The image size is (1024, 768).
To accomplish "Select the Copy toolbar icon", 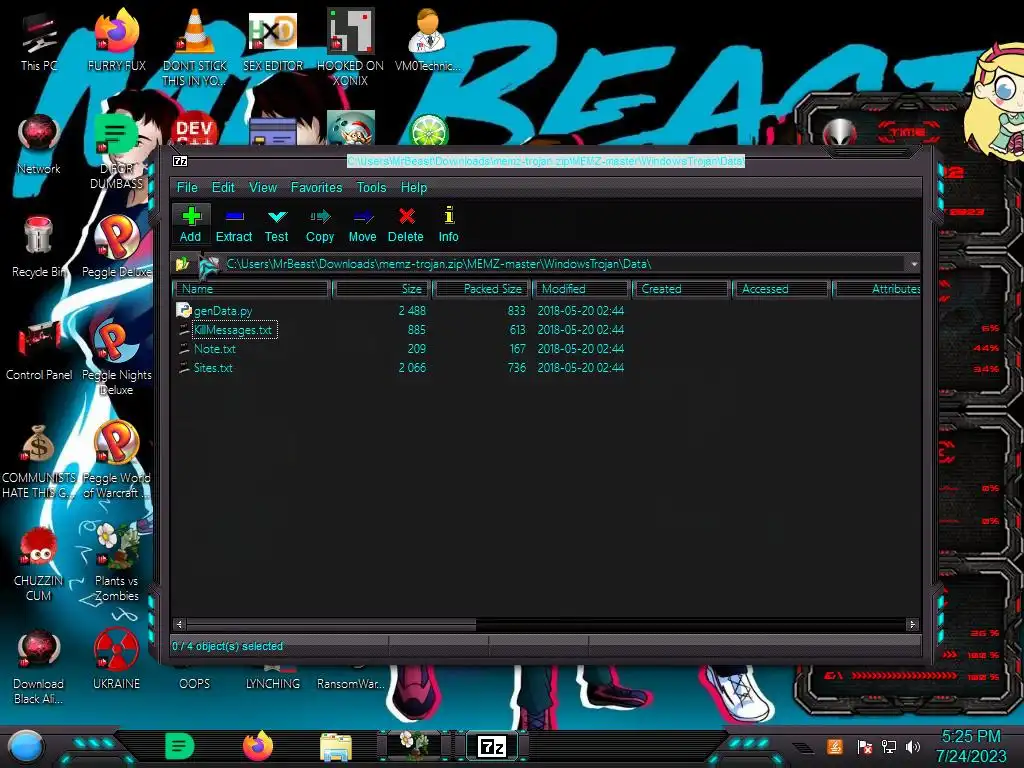I will tap(320, 224).
